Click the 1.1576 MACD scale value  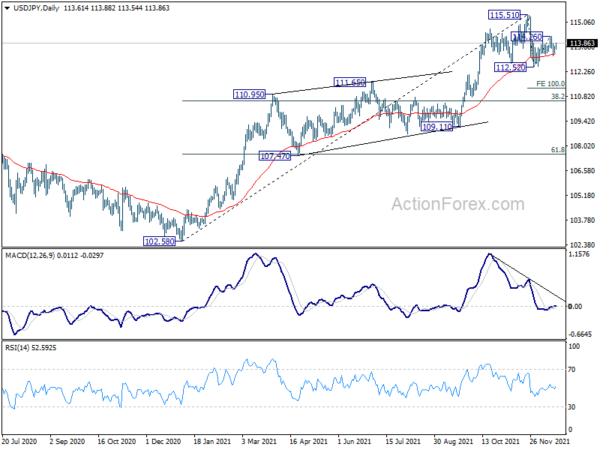(581, 254)
